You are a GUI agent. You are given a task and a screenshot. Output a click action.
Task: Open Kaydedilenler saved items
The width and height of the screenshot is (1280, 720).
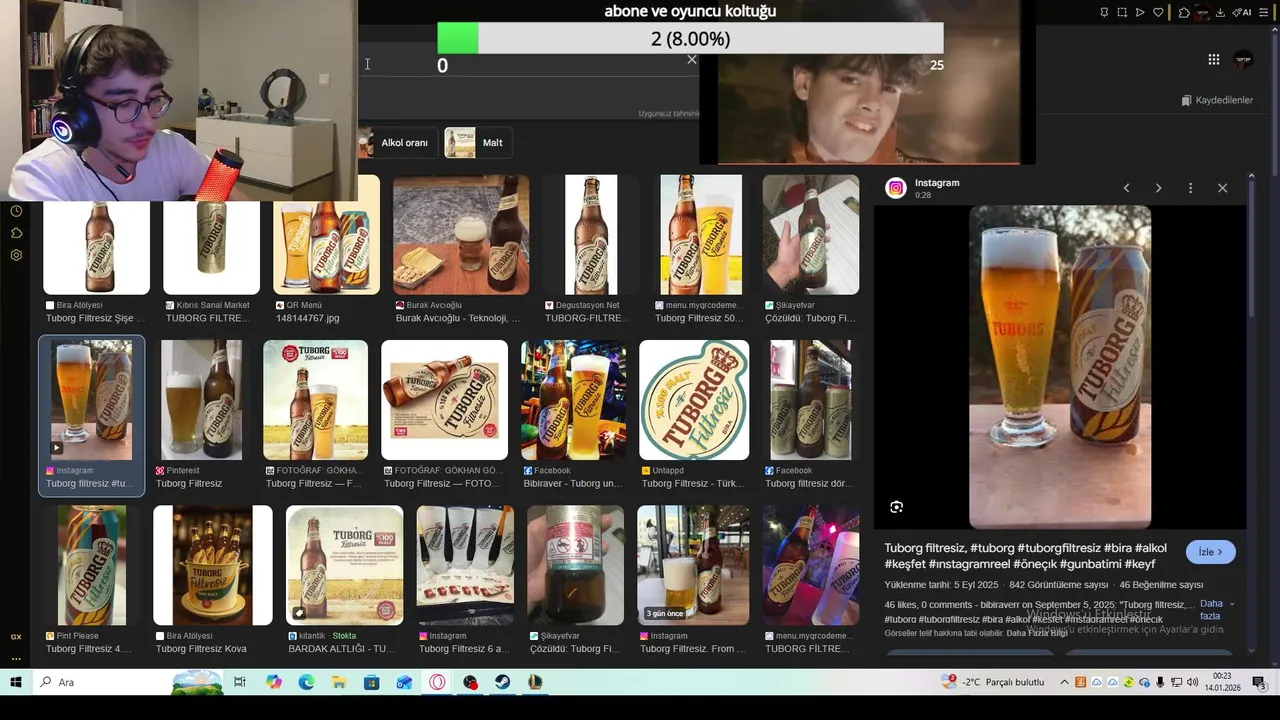tap(1217, 100)
